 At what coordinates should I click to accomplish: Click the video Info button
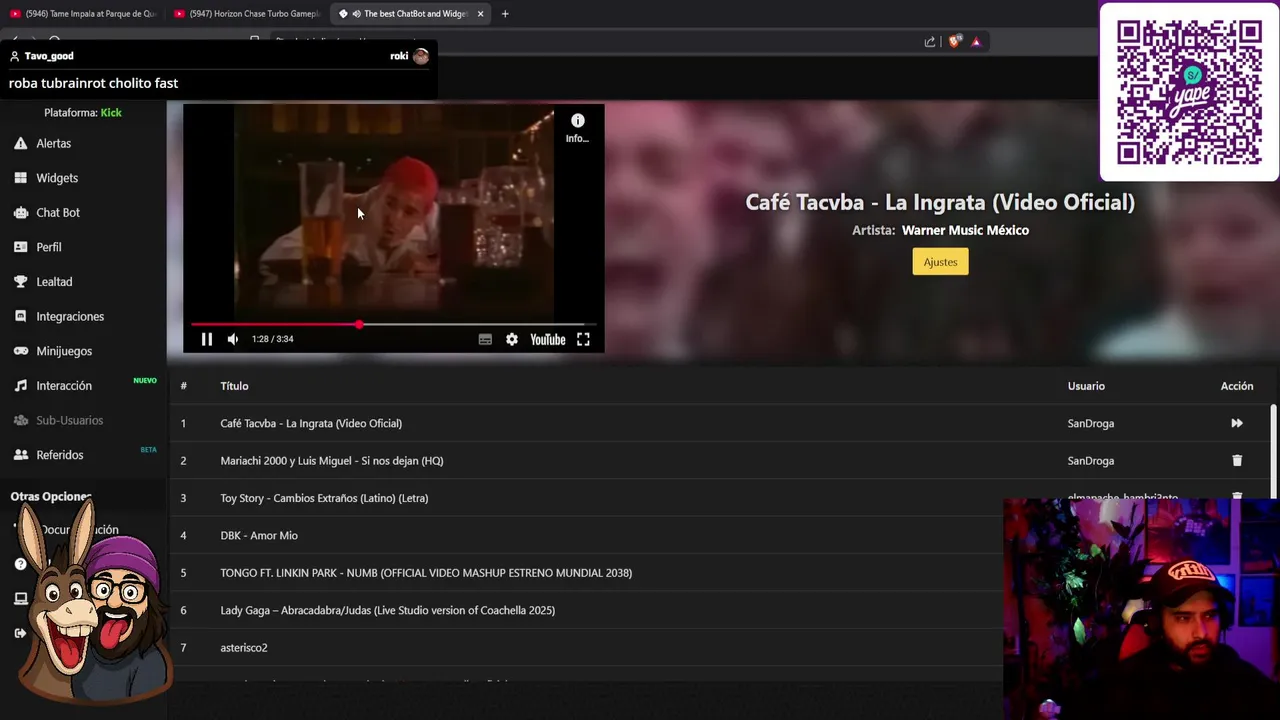click(x=577, y=128)
